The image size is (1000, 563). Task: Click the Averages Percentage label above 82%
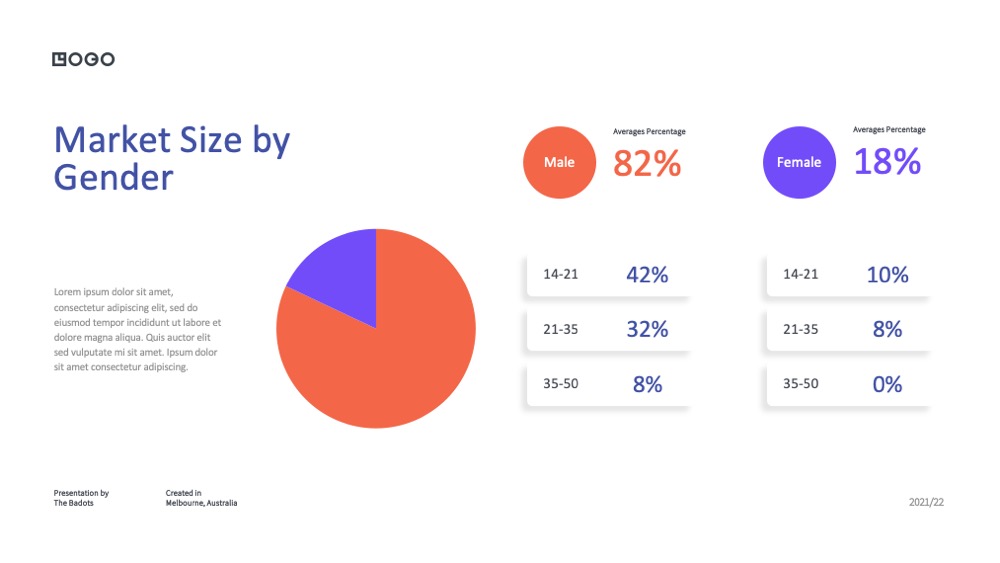[x=649, y=131]
